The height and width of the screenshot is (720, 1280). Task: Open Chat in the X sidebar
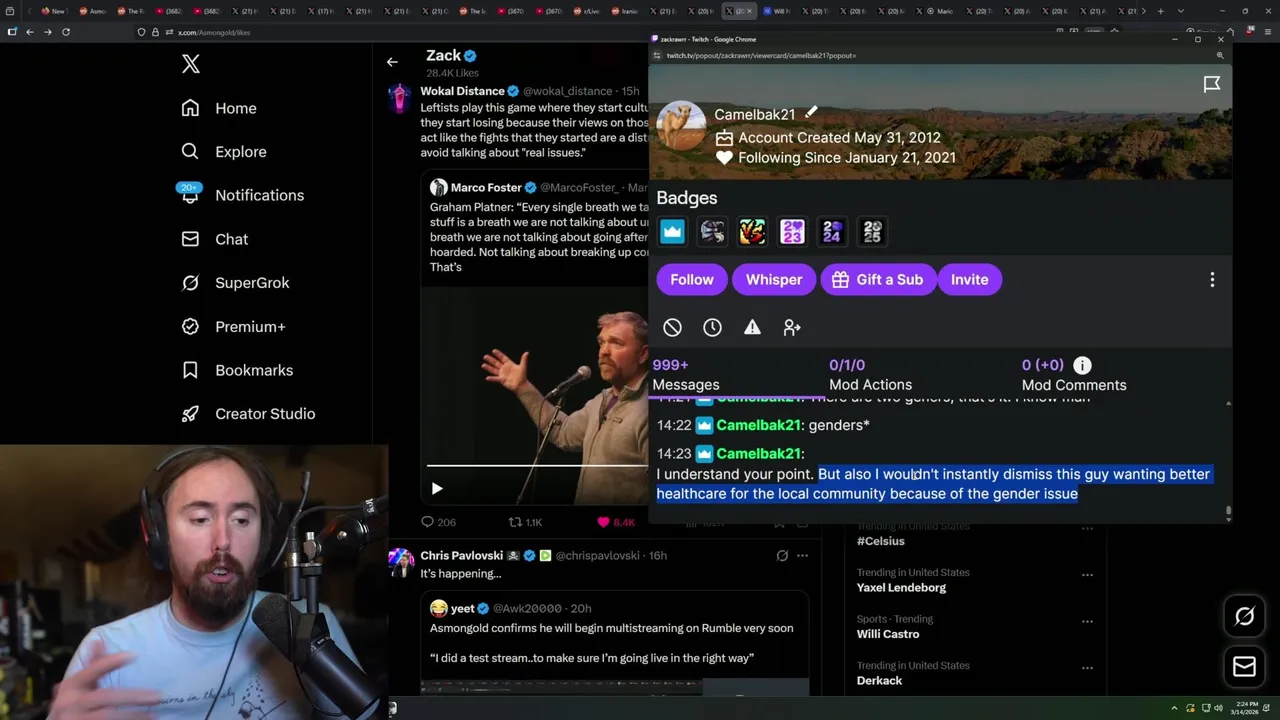215,239
